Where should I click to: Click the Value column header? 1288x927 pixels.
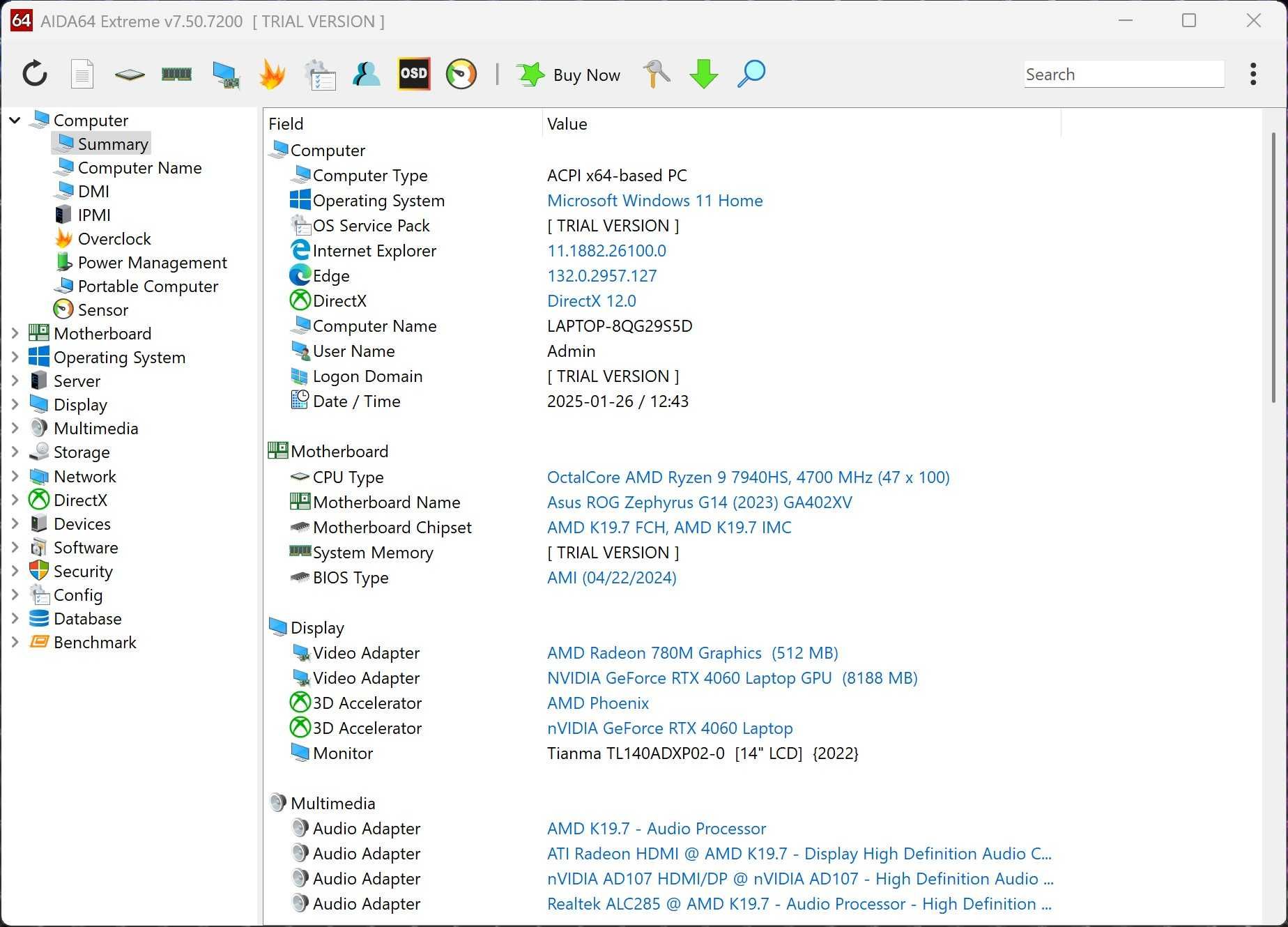(x=802, y=123)
